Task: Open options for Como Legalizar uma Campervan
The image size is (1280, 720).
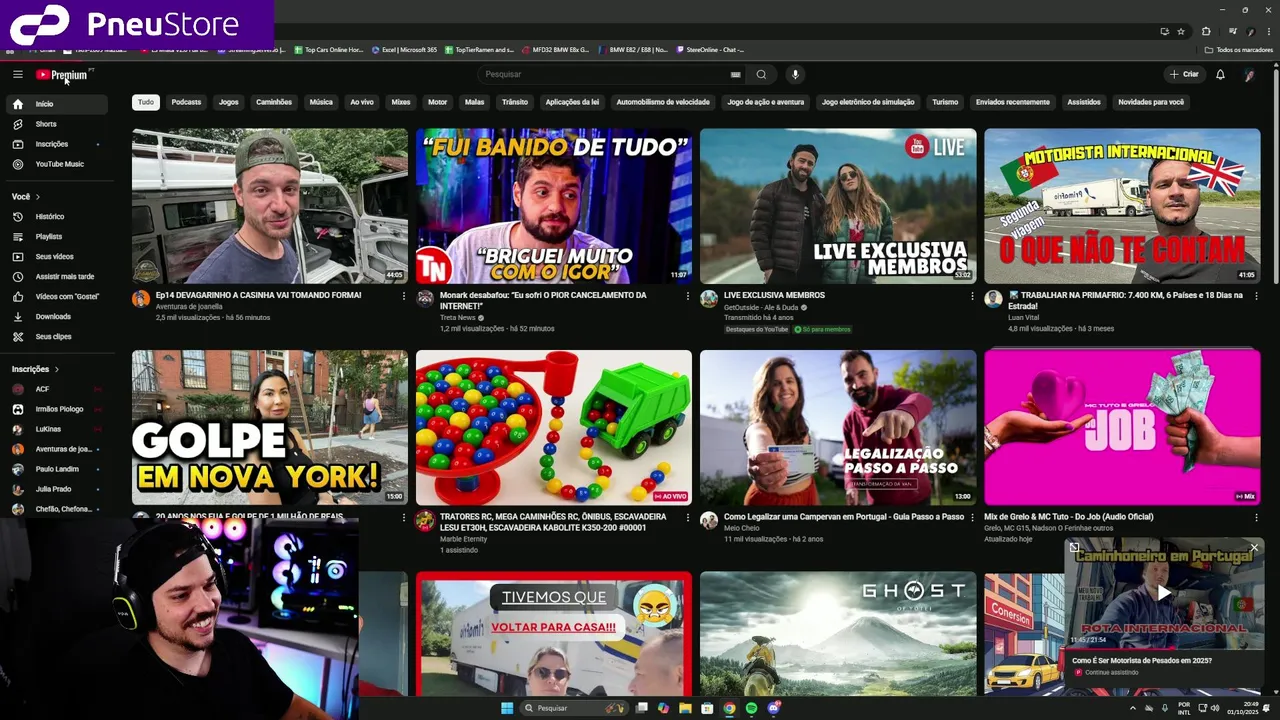Action: point(972,518)
